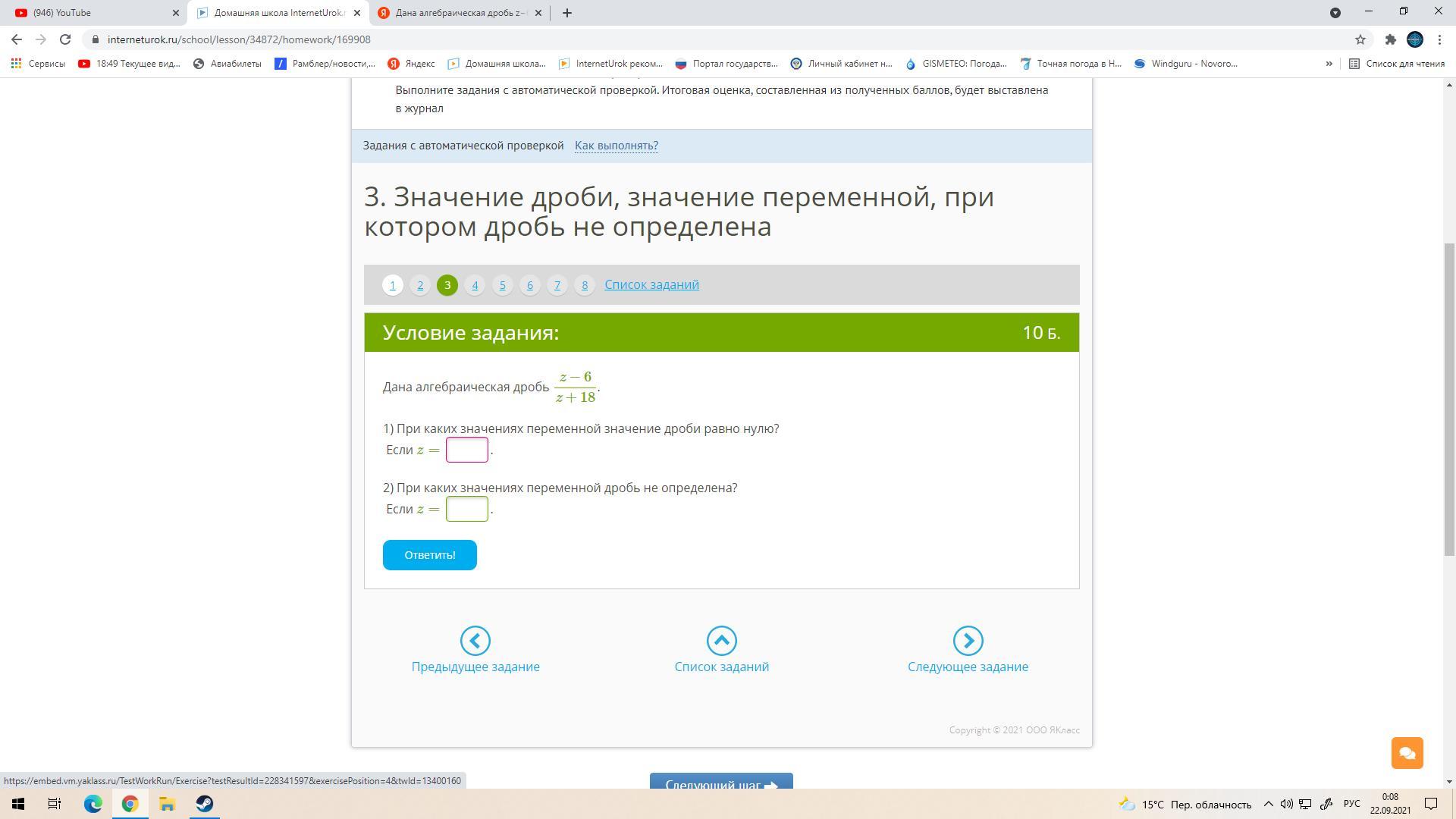Expand hidden bookmarks with the chevron arrow

coord(1329,64)
